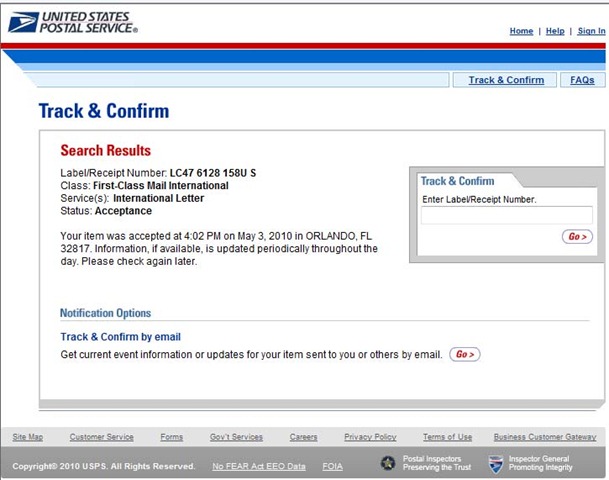Click the Copyright 2010 USPS notice

[x=103, y=466]
